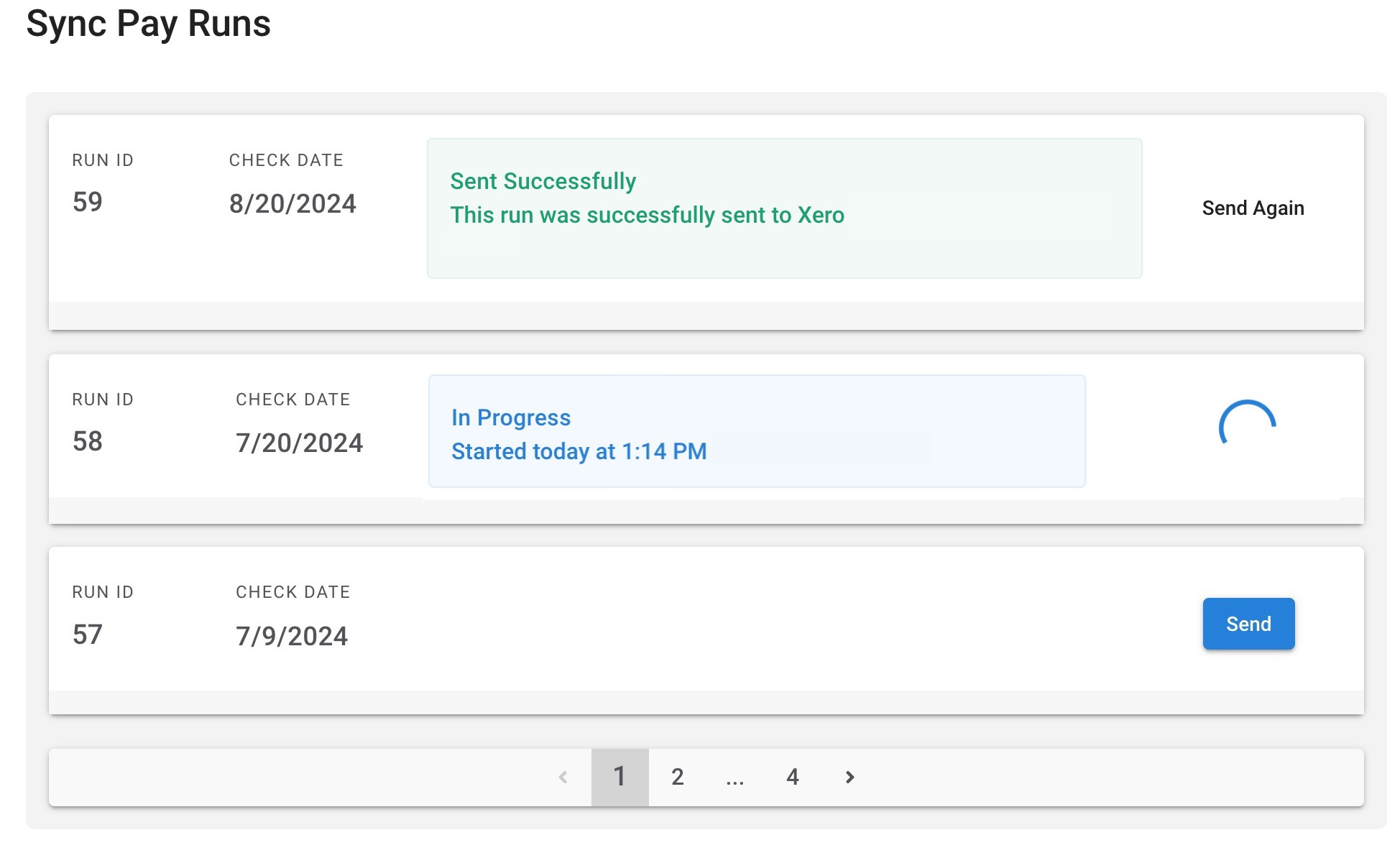1400x858 pixels.
Task: Click 'This run was successfully sent to Xero'
Action: (x=647, y=215)
